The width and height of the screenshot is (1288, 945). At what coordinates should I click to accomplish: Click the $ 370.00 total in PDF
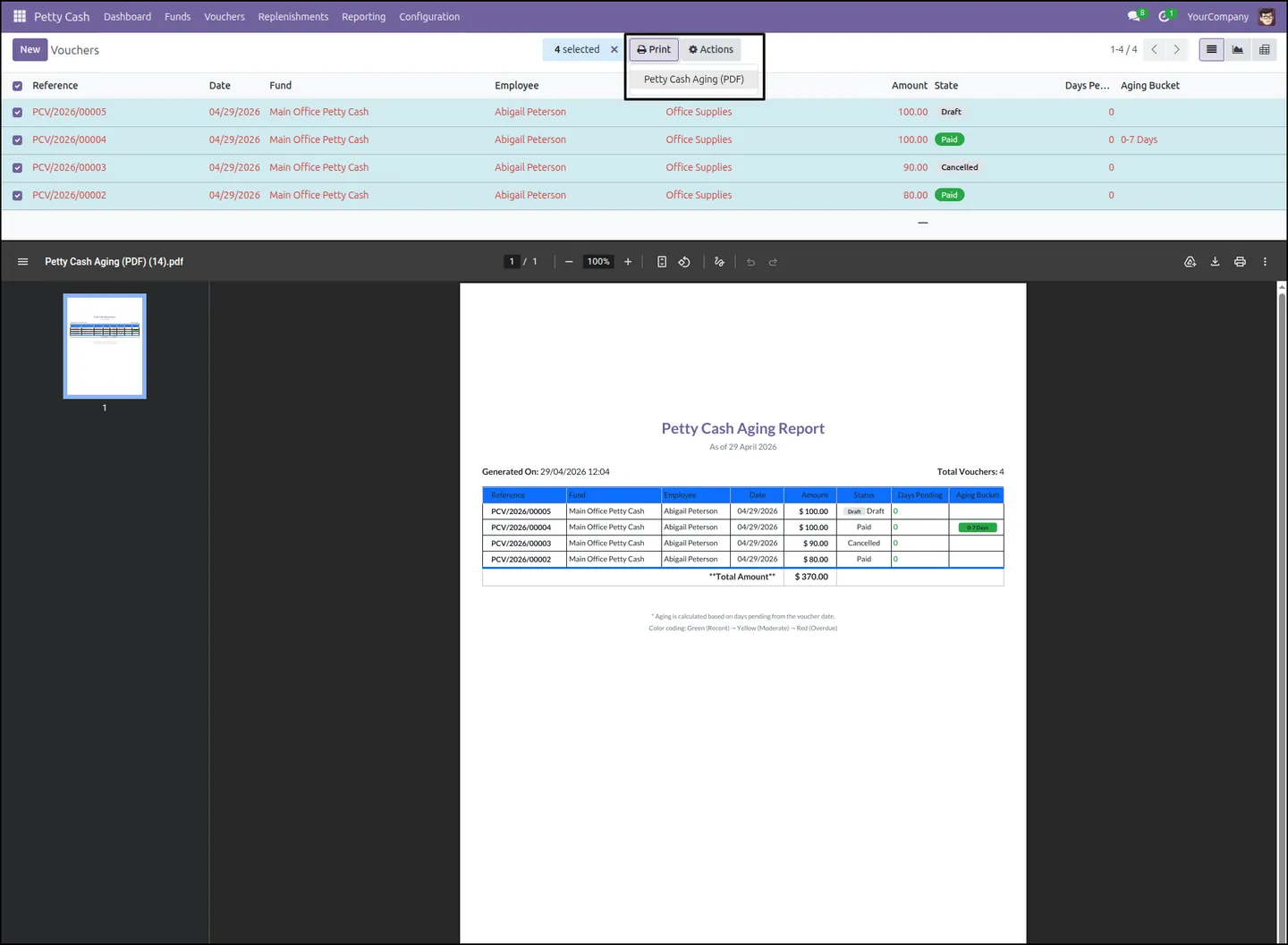(811, 578)
